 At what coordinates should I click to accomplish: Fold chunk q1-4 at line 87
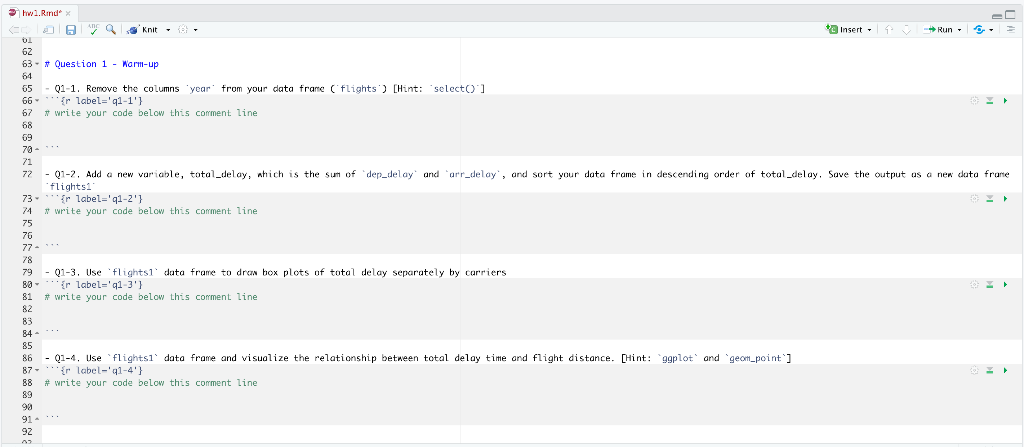(x=35, y=371)
